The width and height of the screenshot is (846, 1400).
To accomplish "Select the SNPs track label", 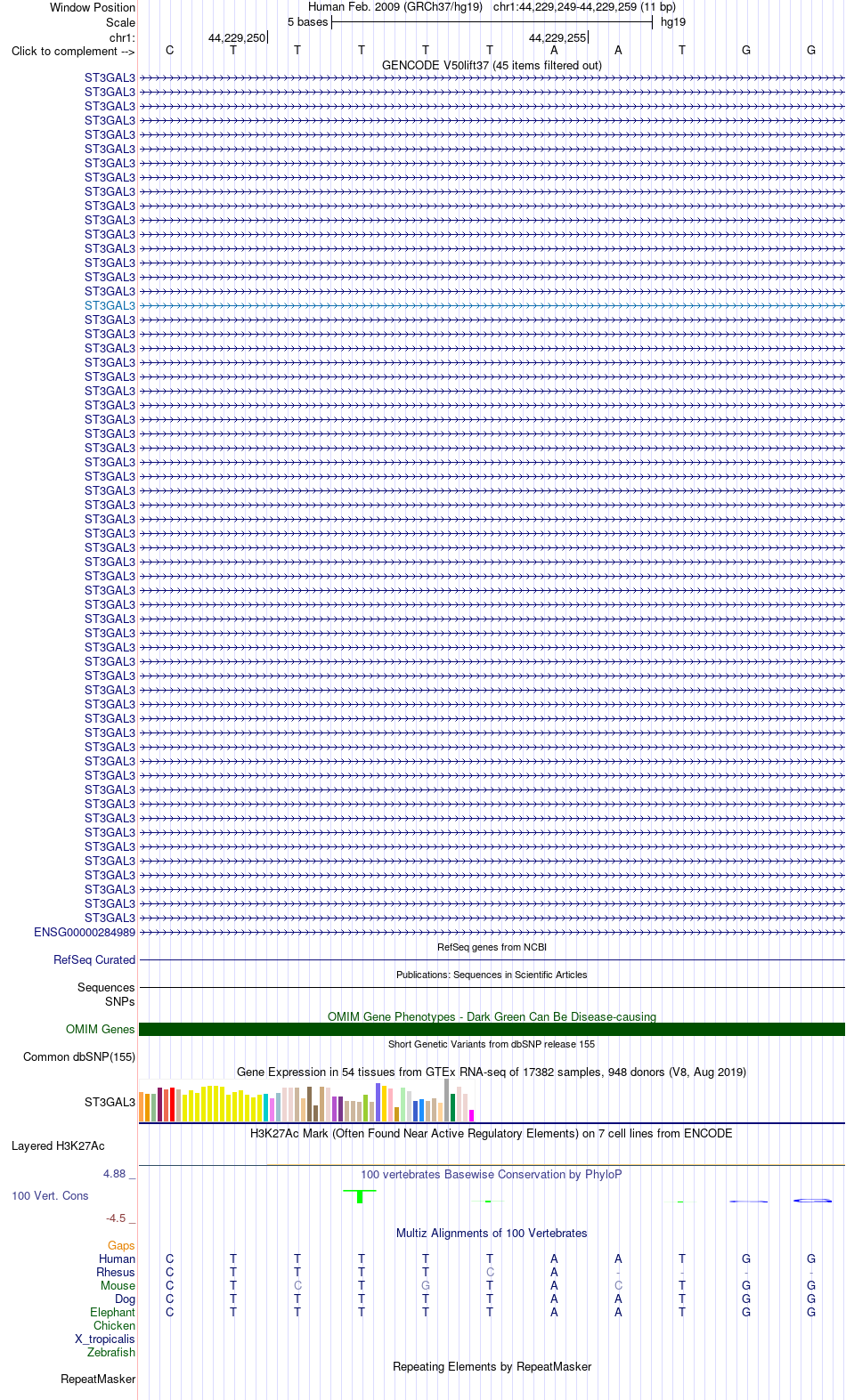I will (119, 1001).
